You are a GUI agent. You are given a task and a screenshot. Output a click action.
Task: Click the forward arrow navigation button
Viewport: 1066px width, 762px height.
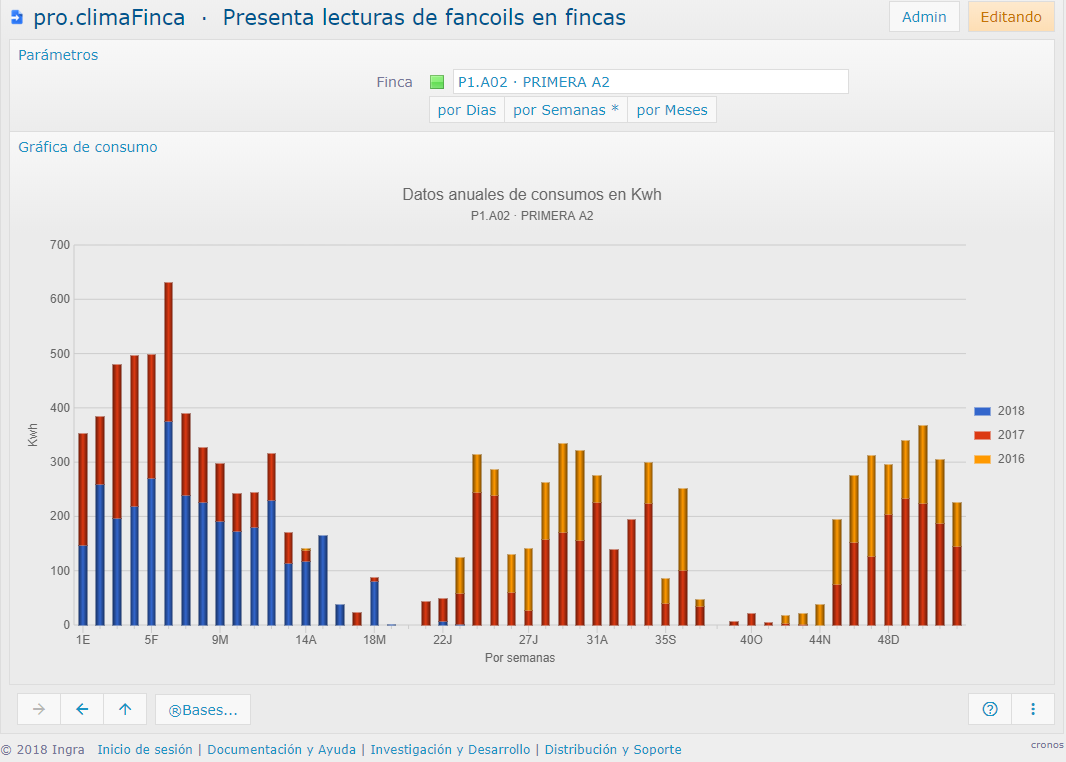(x=39, y=709)
